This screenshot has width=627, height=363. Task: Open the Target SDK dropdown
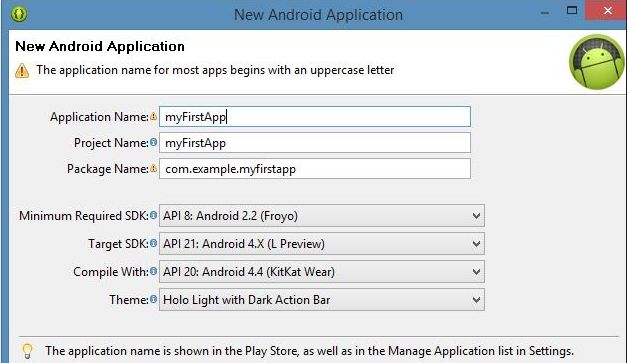(322, 244)
